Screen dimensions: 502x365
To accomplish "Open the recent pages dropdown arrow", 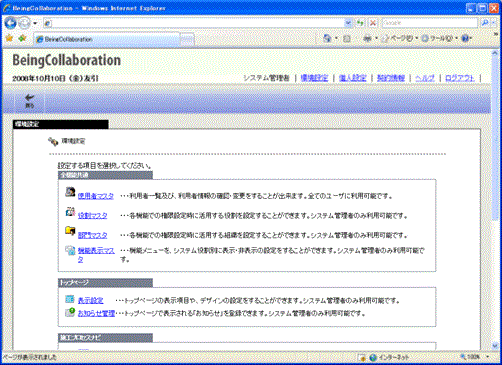I will point(35,23).
